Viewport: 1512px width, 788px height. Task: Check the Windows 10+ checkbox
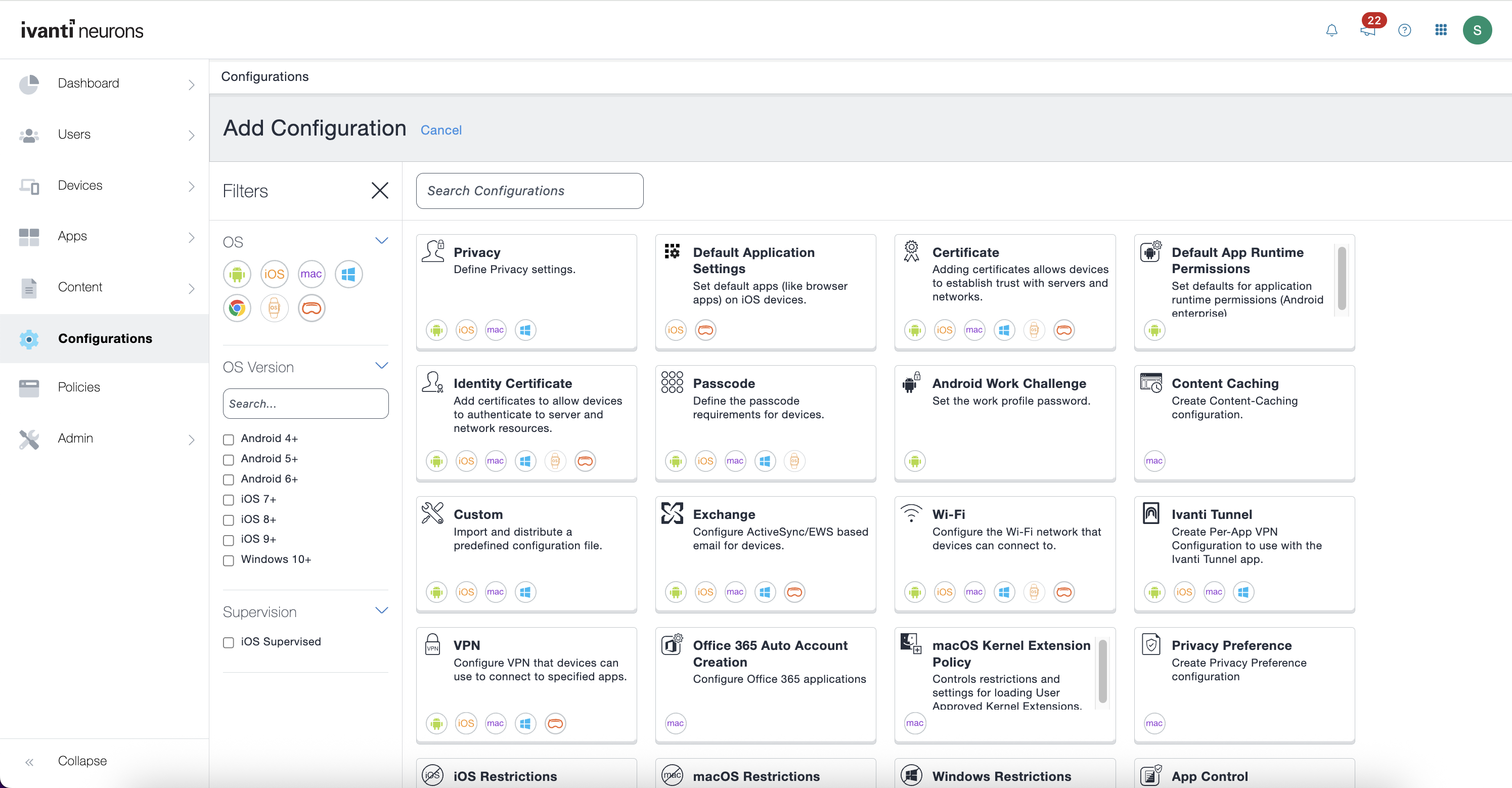(229, 560)
